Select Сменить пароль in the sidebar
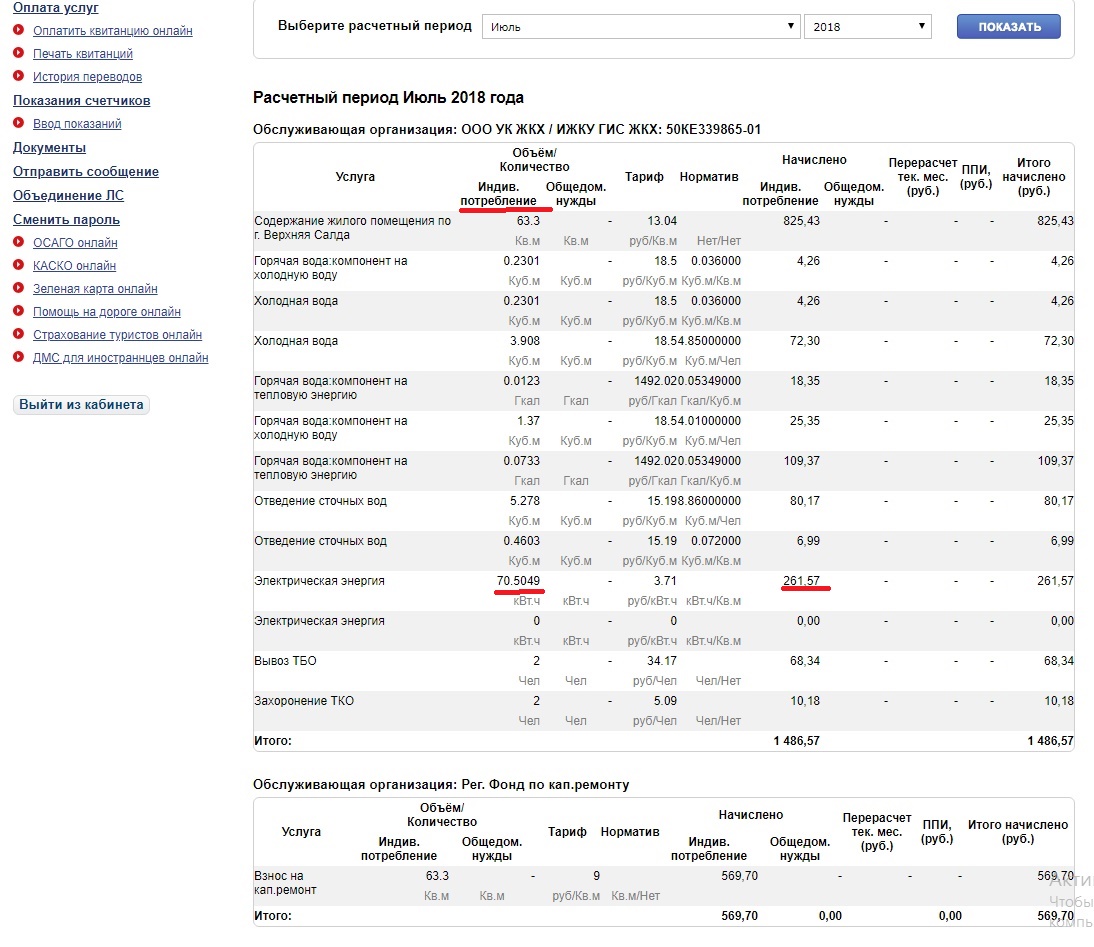 66,219
